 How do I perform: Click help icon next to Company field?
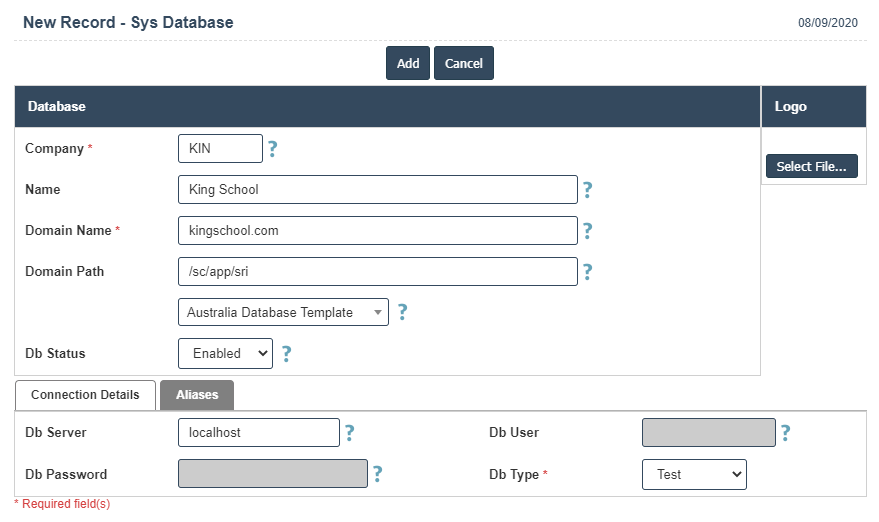[x=272, y=149]
